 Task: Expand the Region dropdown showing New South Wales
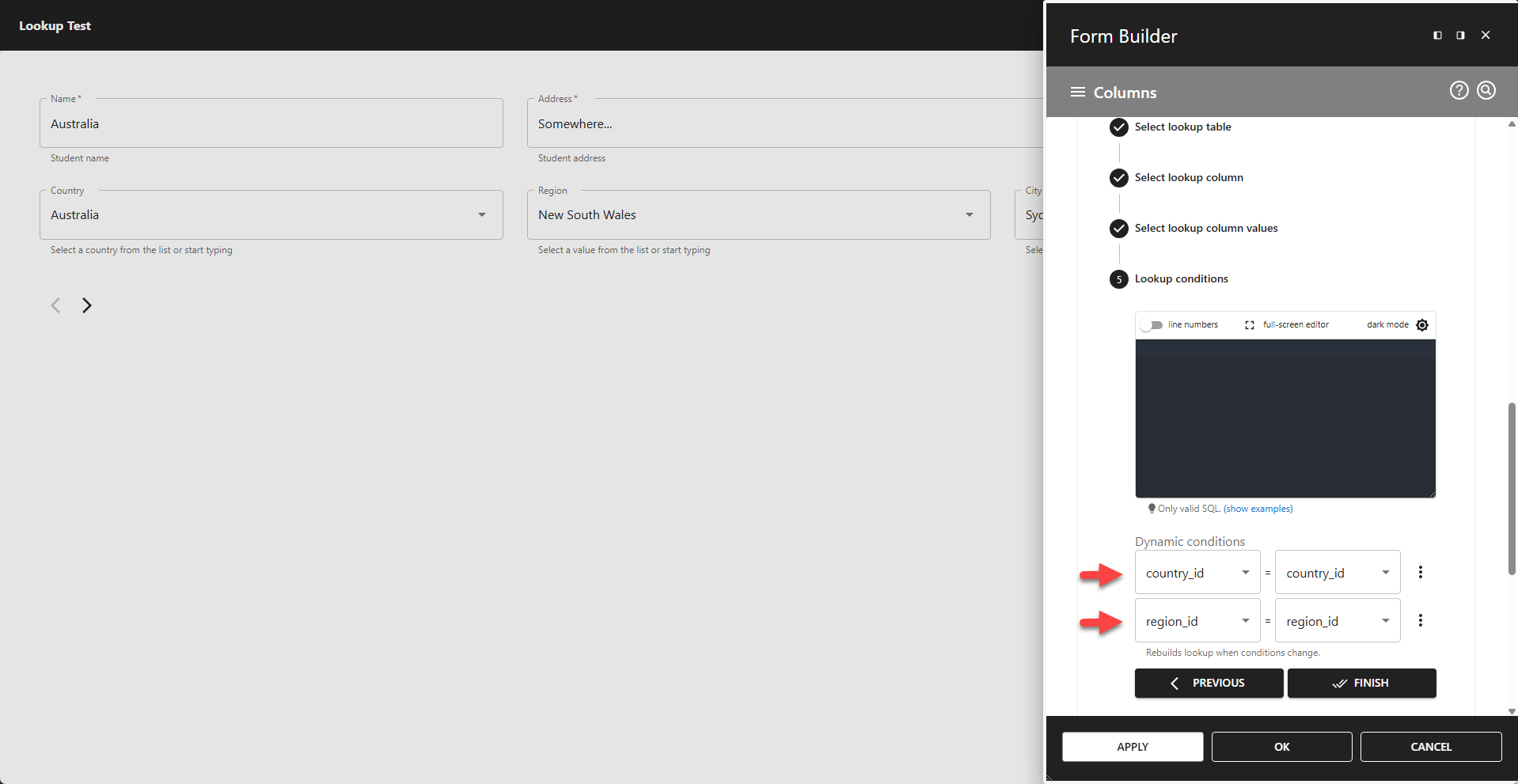[969, 214]
